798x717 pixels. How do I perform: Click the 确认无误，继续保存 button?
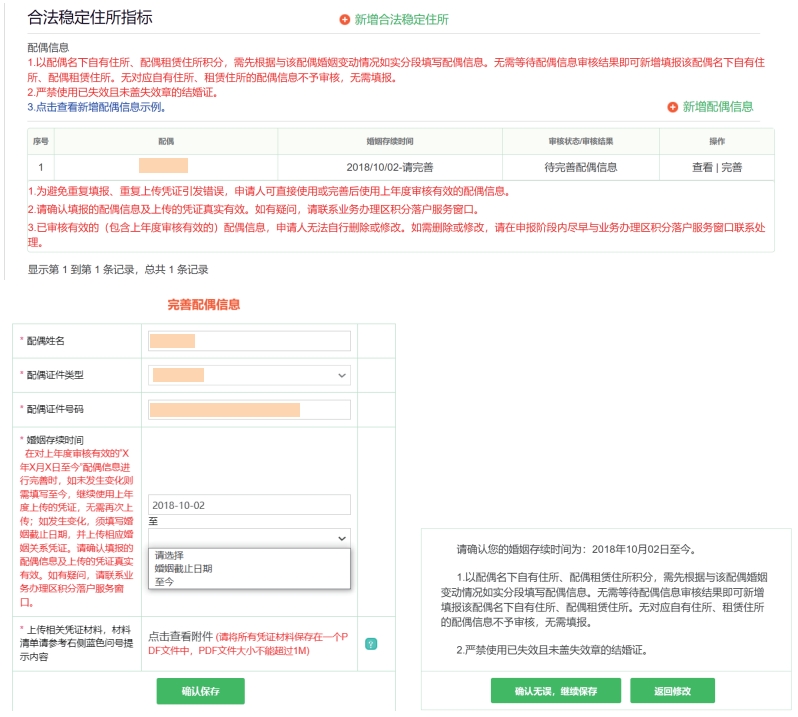pyautogui.click(x=556, y=691)
